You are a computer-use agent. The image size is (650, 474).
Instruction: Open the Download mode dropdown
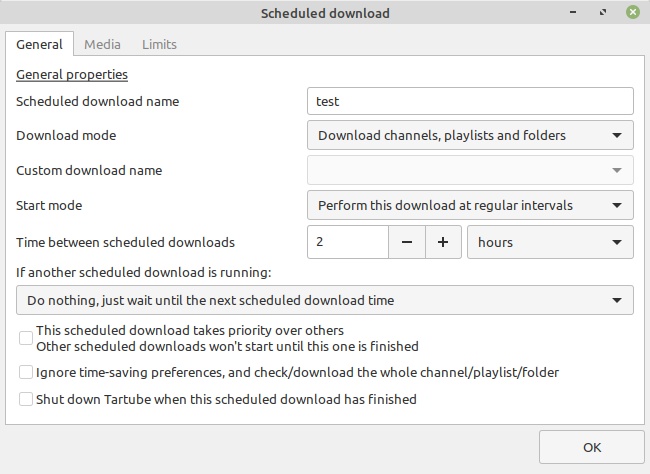tap(470, 135)
